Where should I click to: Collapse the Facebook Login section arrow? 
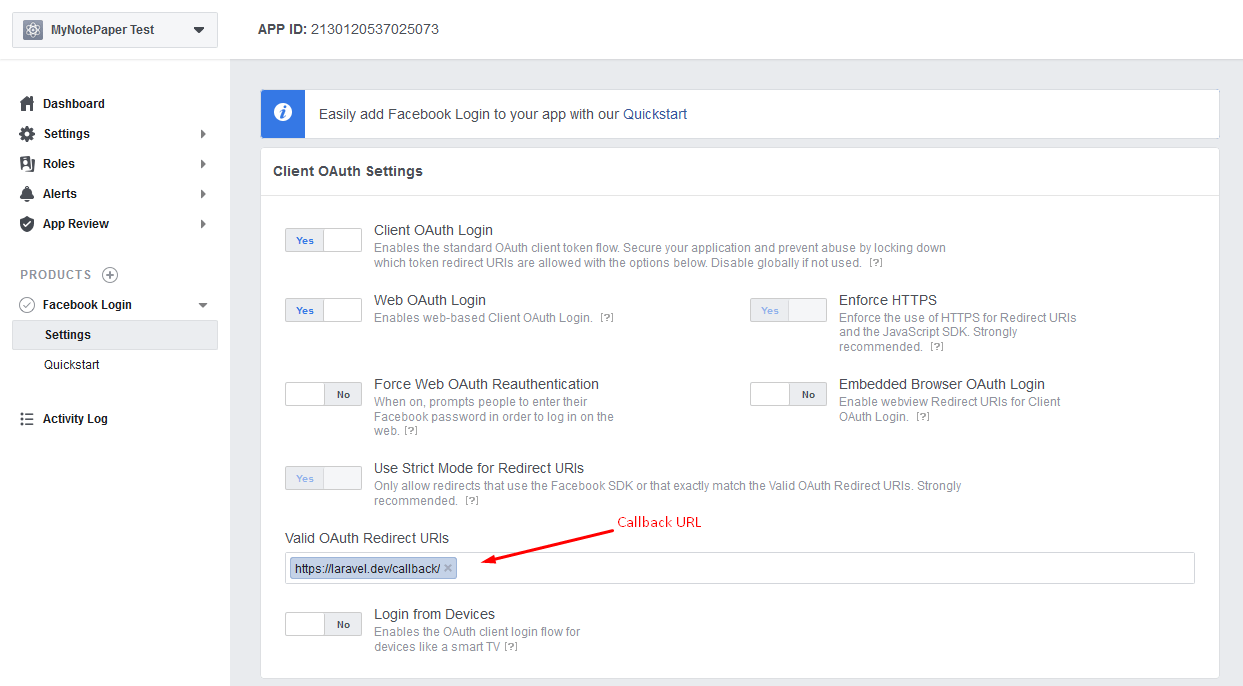point(203,305)
